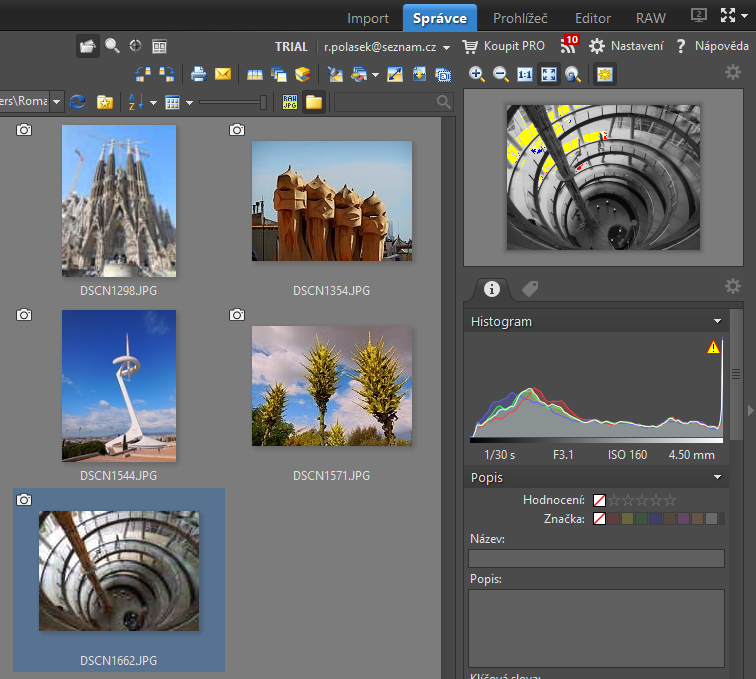Collapse the Histogram section
756x679 pixels.
coord(717,321)
